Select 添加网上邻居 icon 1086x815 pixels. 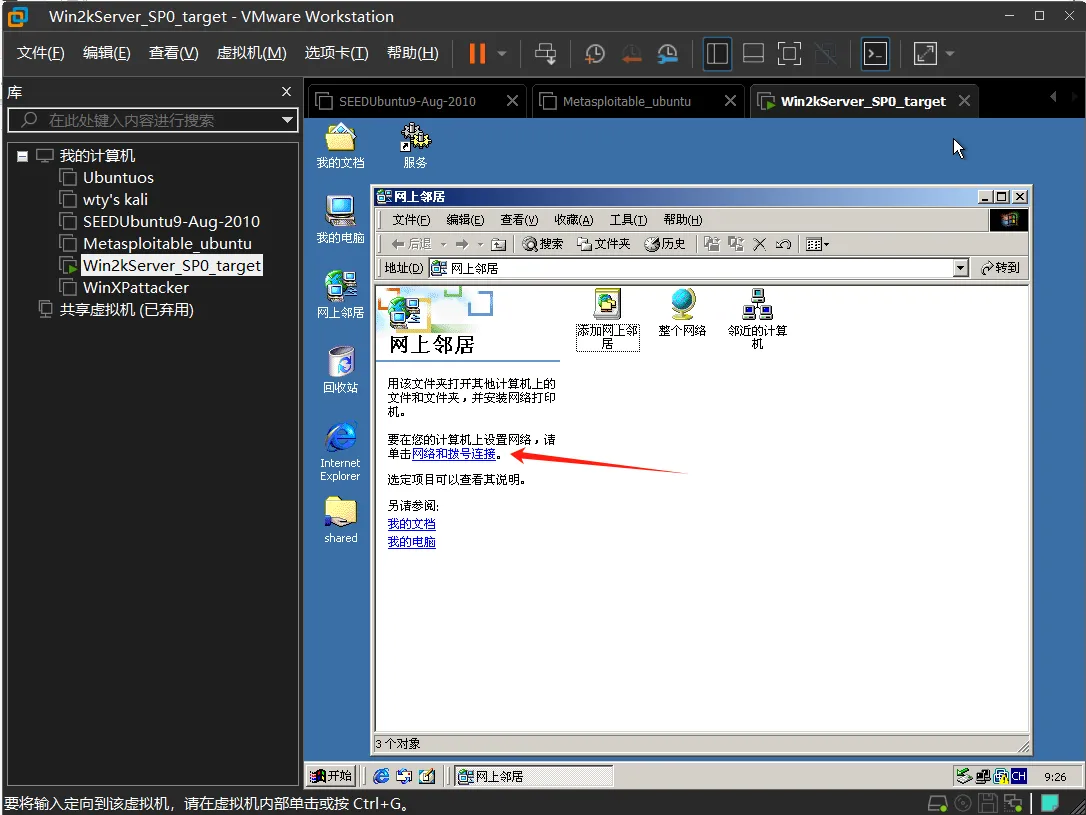point(607,319)
